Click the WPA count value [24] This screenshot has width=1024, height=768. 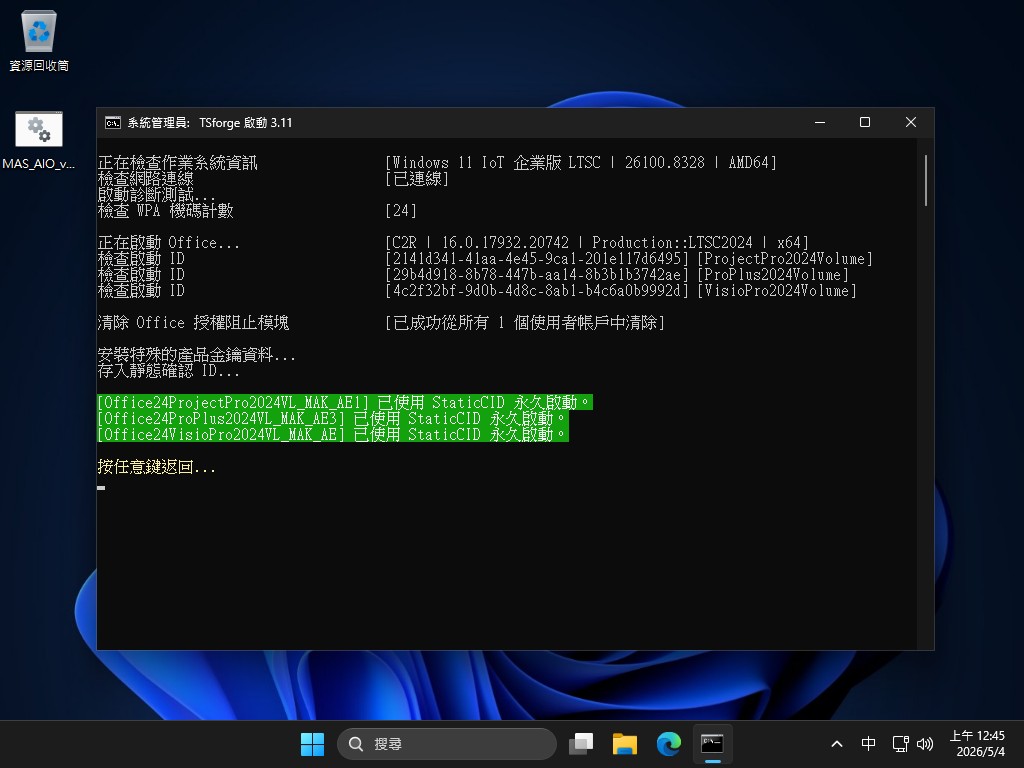(401, 210)
